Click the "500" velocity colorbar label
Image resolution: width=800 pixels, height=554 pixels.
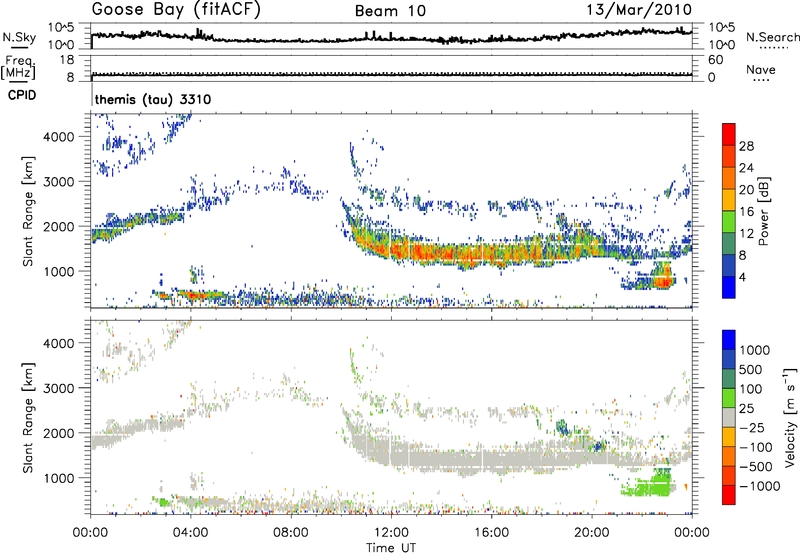[x=750, y=369]
